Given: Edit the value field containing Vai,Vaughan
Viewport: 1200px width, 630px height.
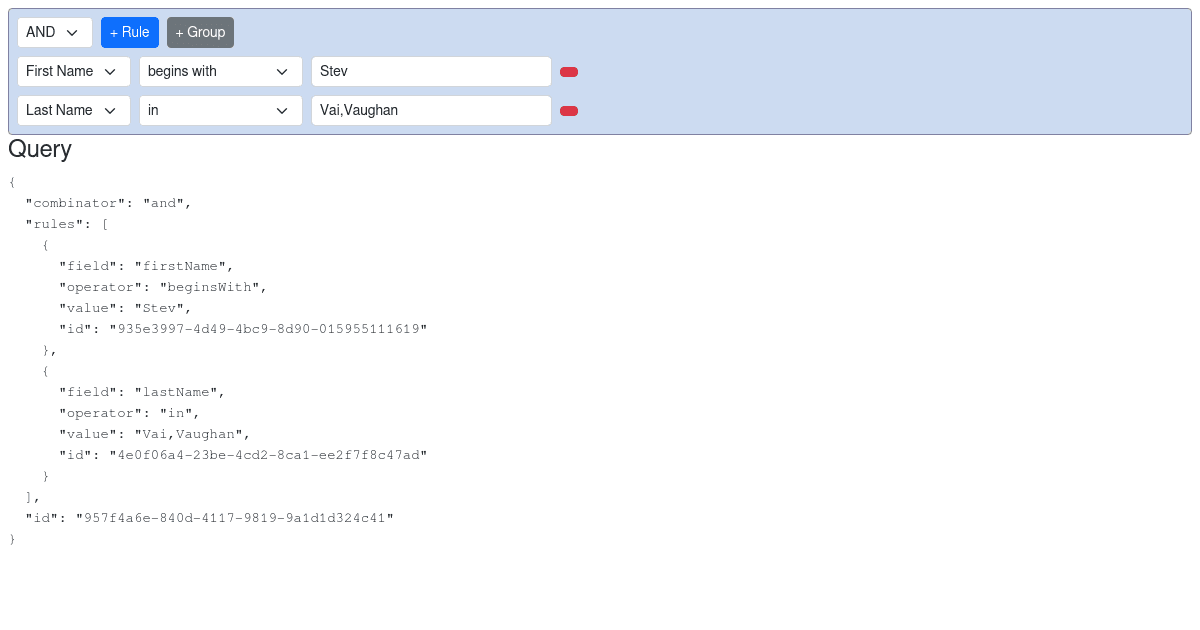Looking at the screenshot, I should click(431, 110).
